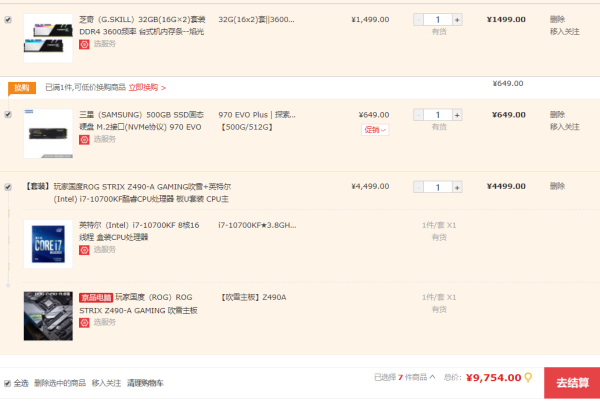600x405 pixels.
Task: Delete the G.SKILL memory item
Action: 557,20
